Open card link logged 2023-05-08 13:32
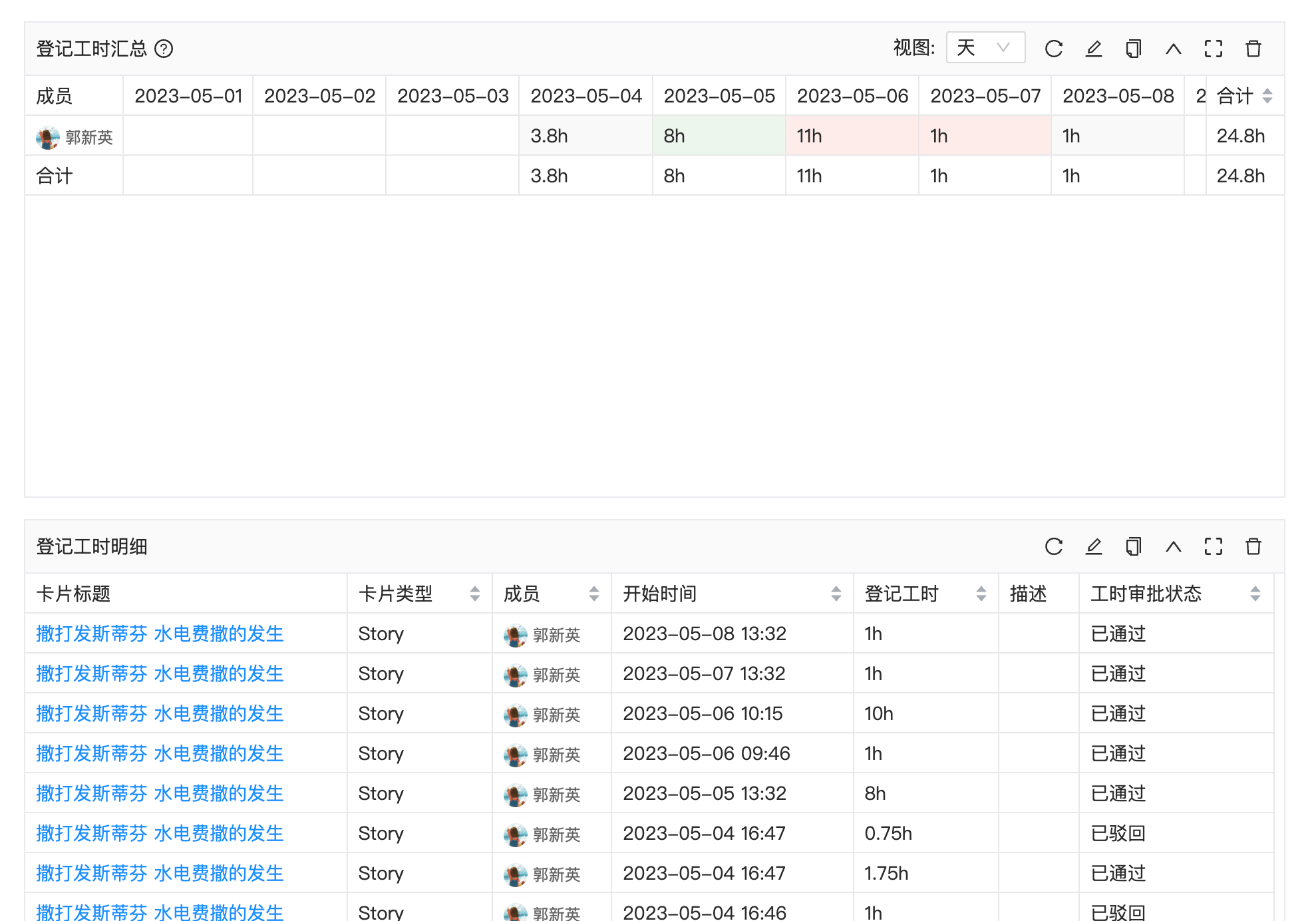 click(x=160, y=634)
